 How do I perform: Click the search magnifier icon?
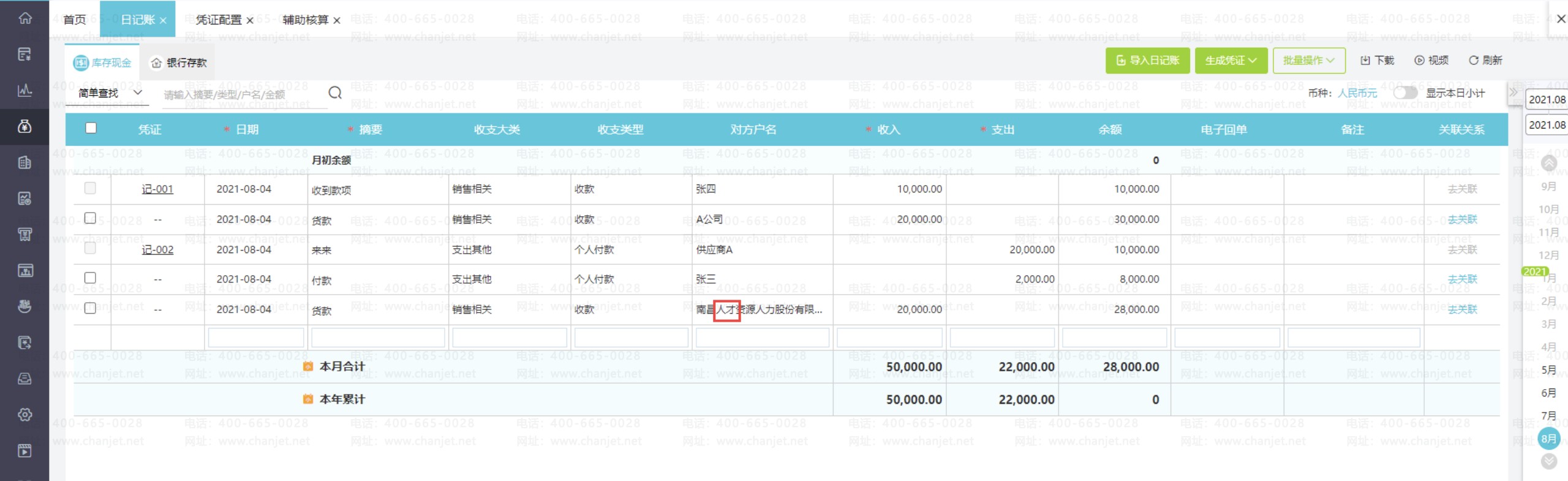[x=335, y=93]
